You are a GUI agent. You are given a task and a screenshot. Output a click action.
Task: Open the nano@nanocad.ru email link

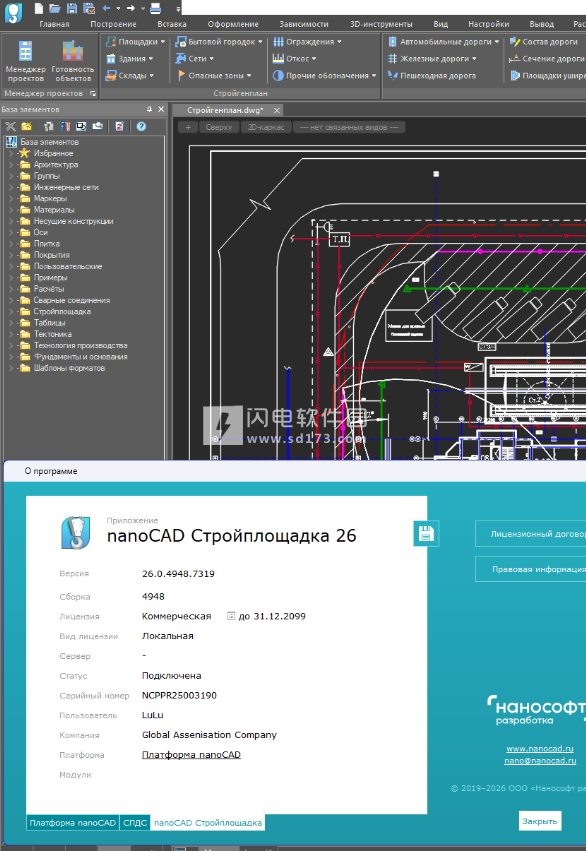click(540, 761)
